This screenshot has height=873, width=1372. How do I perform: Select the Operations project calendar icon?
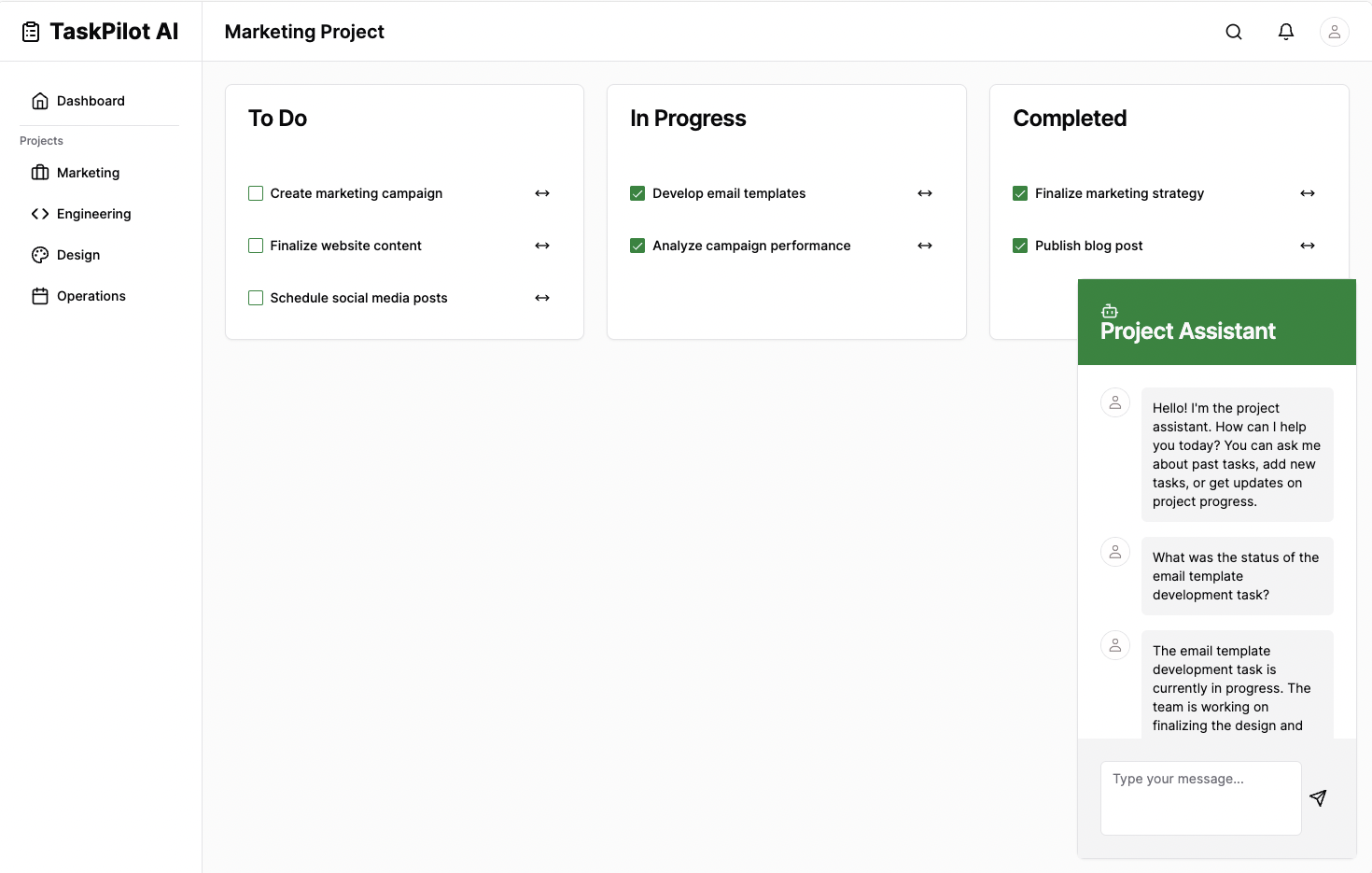point(40,295)
